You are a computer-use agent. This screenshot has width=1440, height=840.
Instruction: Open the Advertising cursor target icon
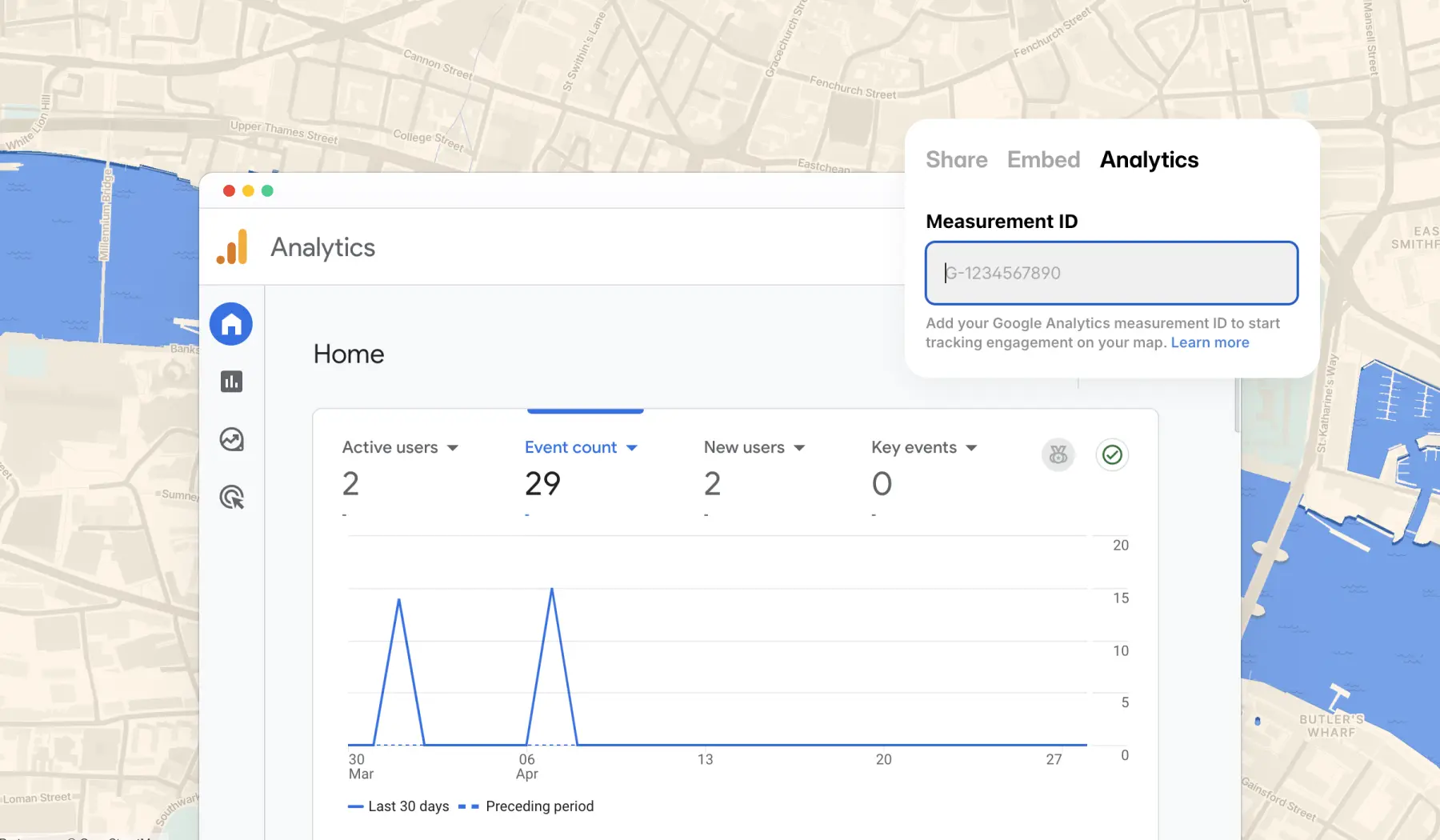coord(231,497)
